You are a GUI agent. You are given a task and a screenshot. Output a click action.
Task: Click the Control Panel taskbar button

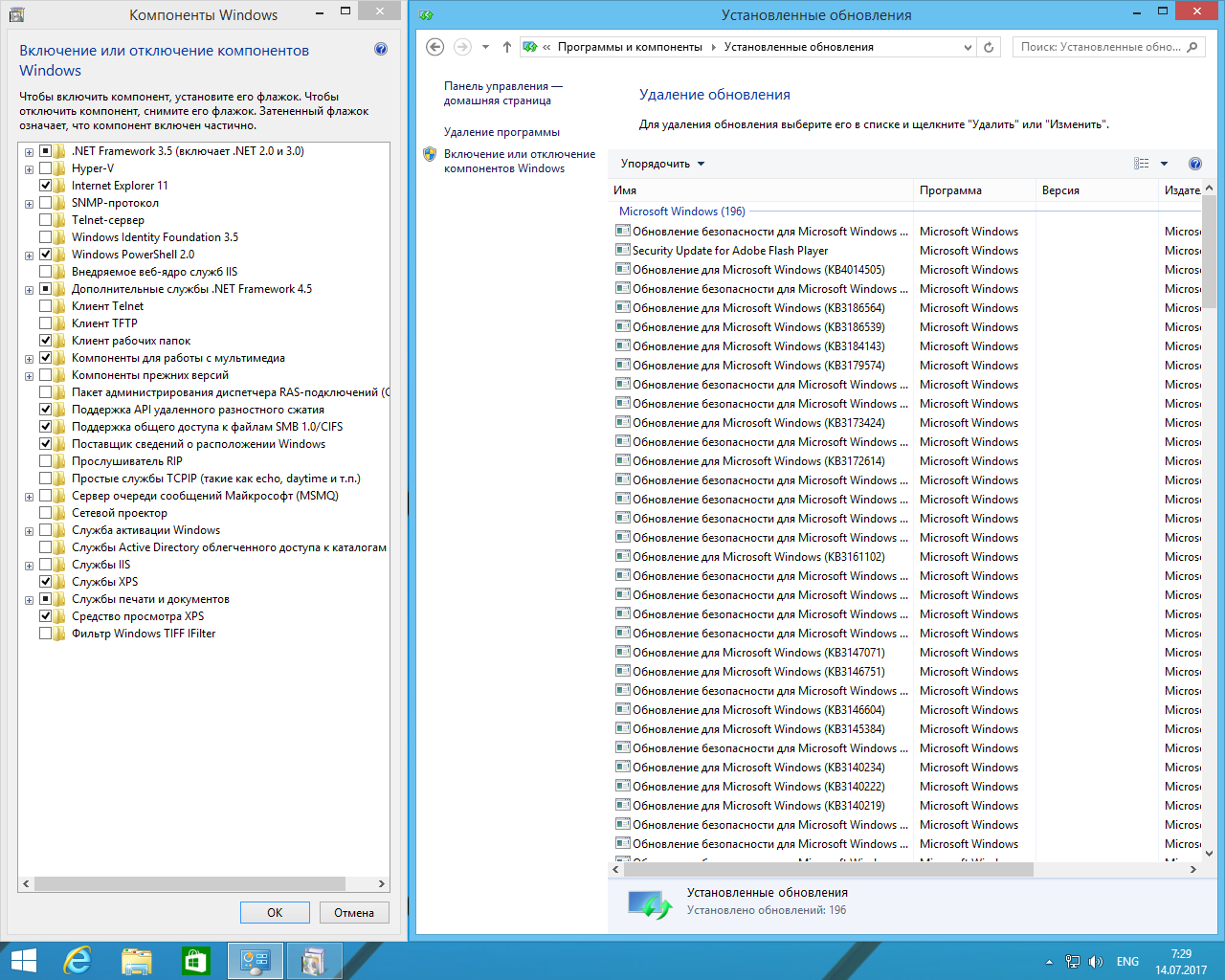pos(255,961)
